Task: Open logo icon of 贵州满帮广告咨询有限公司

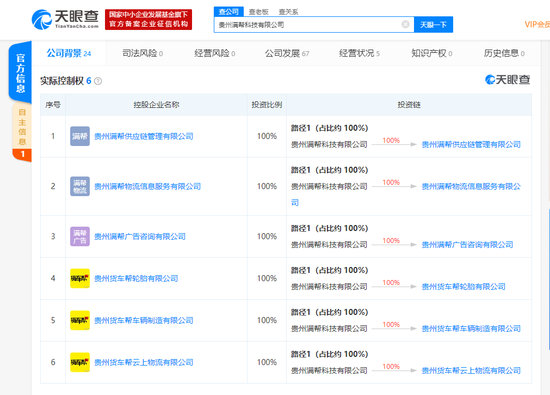Action: pyautogui.click(x=80, y=236)
